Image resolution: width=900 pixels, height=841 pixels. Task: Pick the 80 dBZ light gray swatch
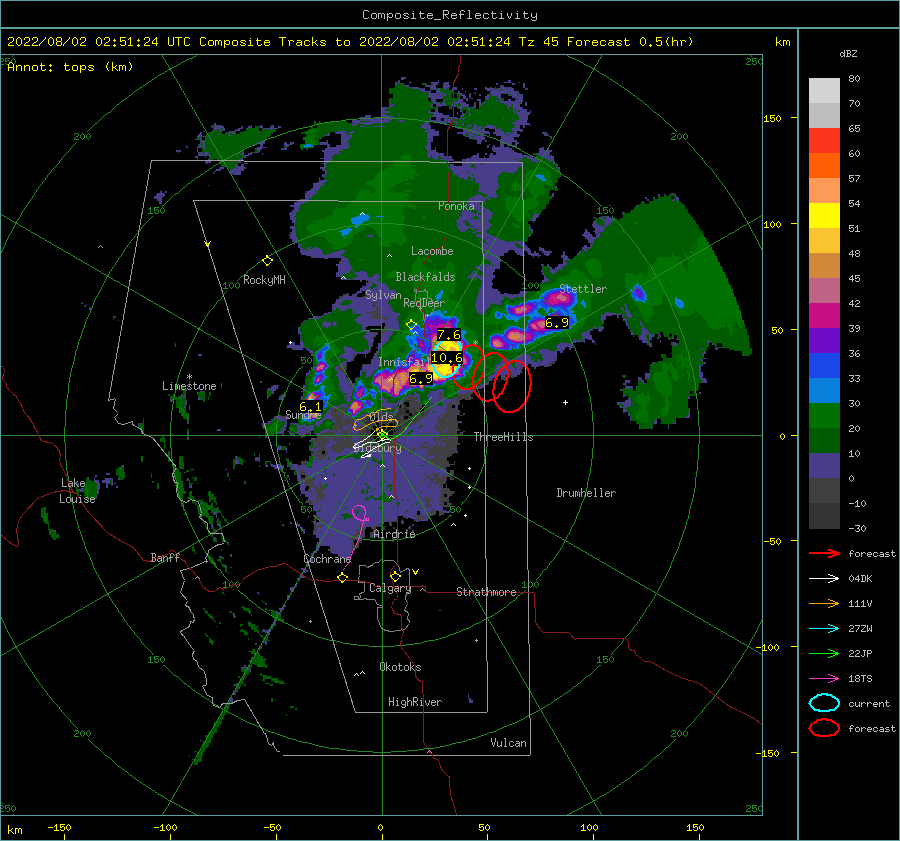(824, 90)
